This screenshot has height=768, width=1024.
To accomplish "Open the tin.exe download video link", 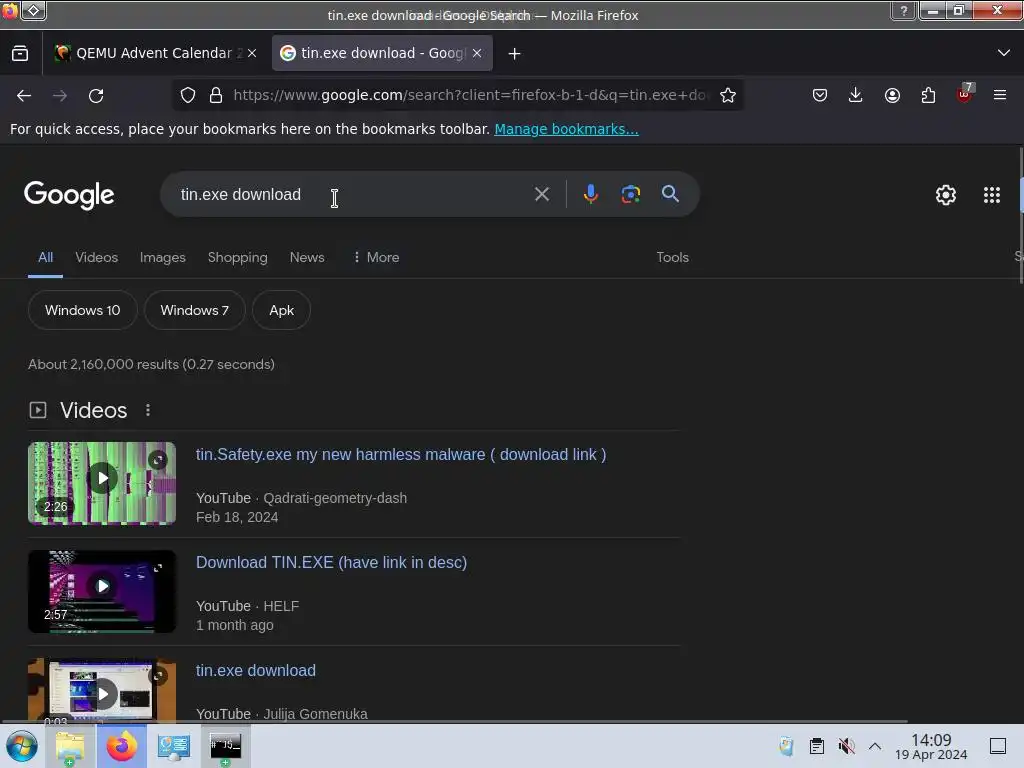I will point(255,671).
